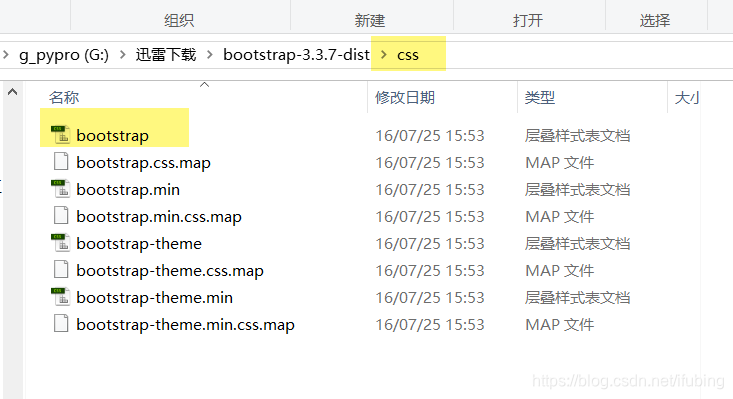Click the bootstrap-theme CSS file icon
The image size is (733, 399).
coord(60,242)
